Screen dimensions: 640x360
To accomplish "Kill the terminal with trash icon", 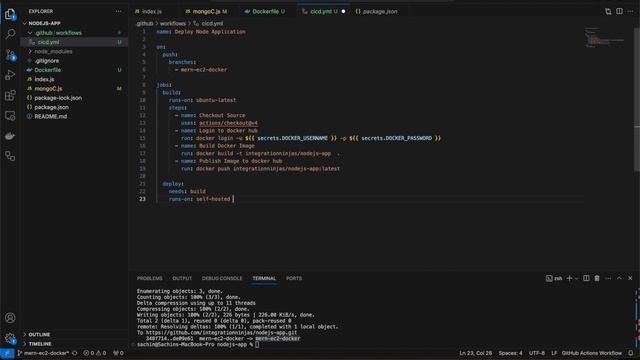I will (x=597, y=278).
